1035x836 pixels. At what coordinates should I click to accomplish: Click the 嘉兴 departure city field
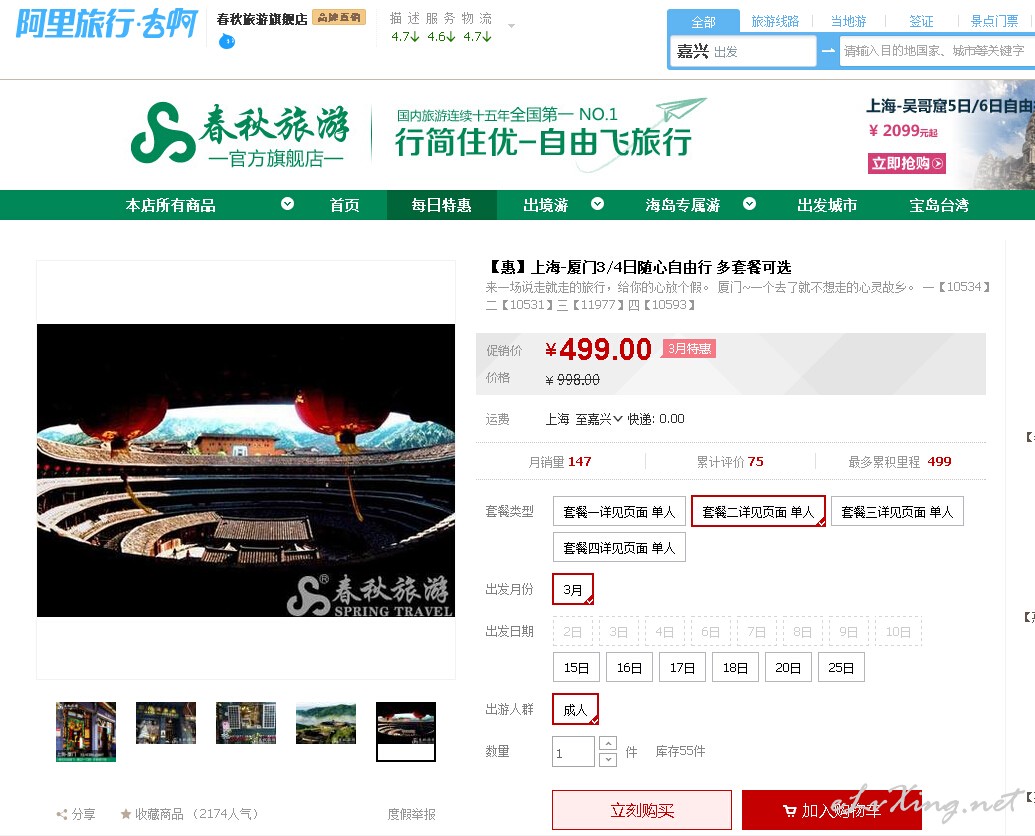(x=743, y=51)
